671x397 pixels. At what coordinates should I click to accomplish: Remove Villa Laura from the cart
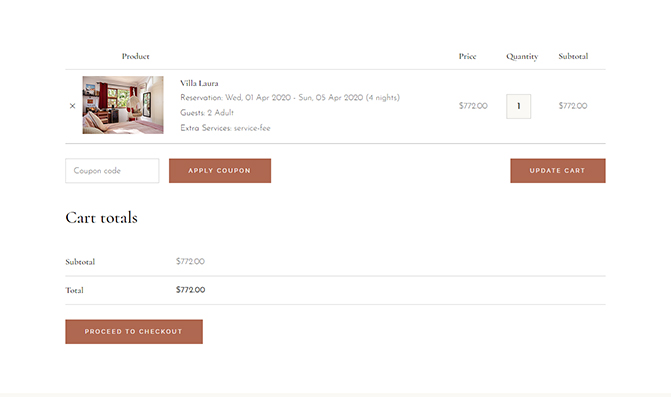click(x=72, y=106)
